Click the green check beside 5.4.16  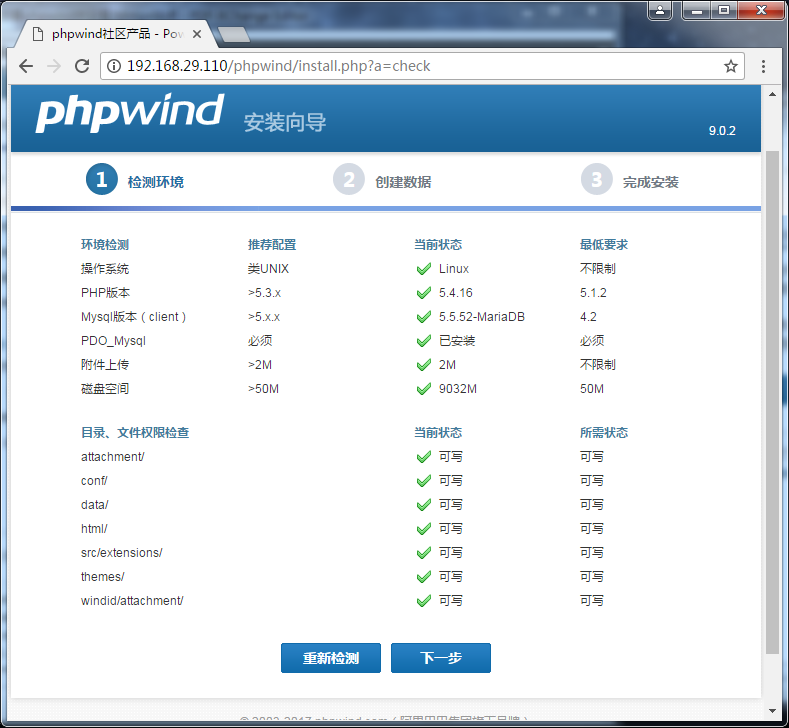[x=424, y=293]
